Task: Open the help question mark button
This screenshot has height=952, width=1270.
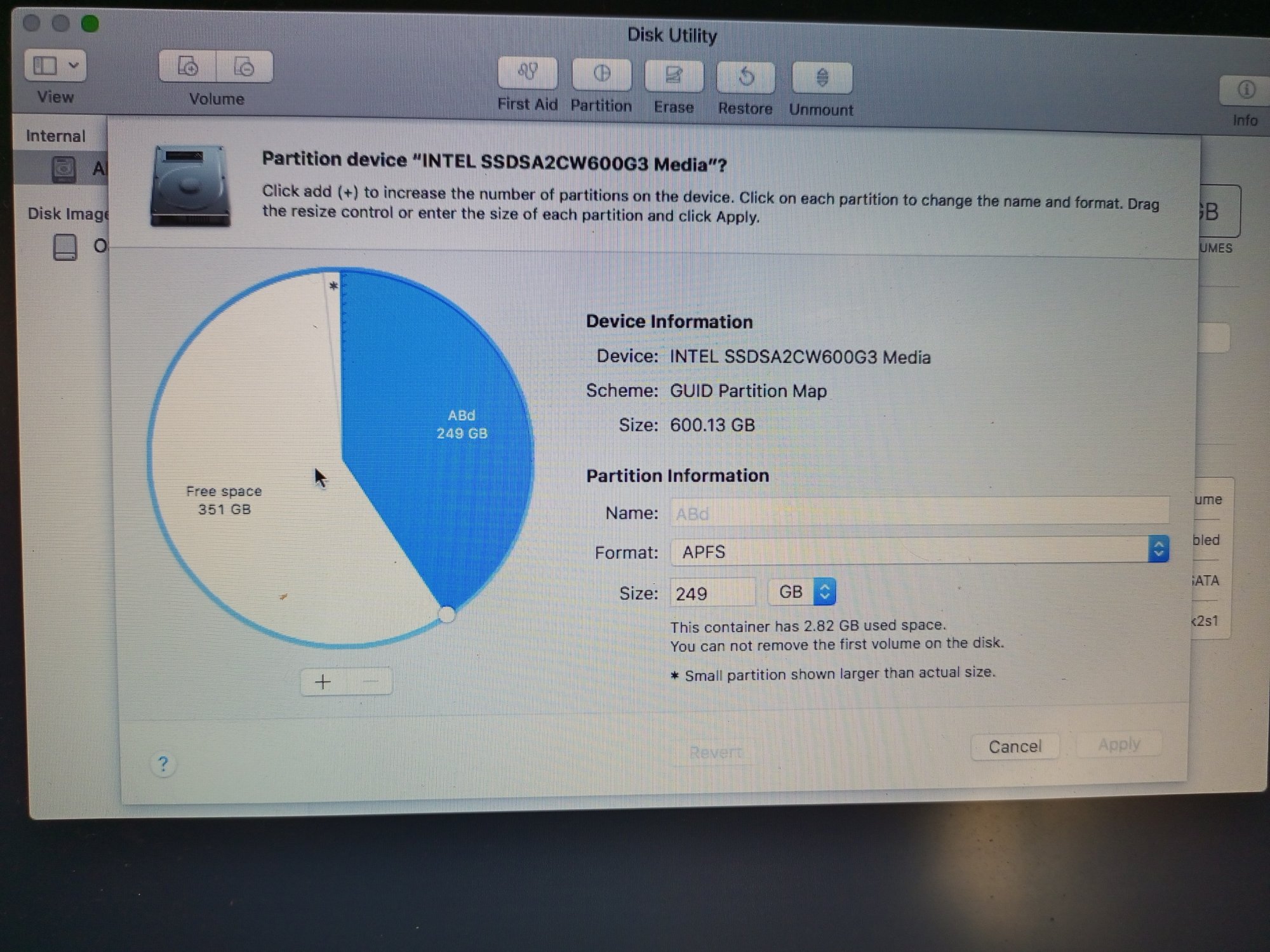Action: click(163, 764)
